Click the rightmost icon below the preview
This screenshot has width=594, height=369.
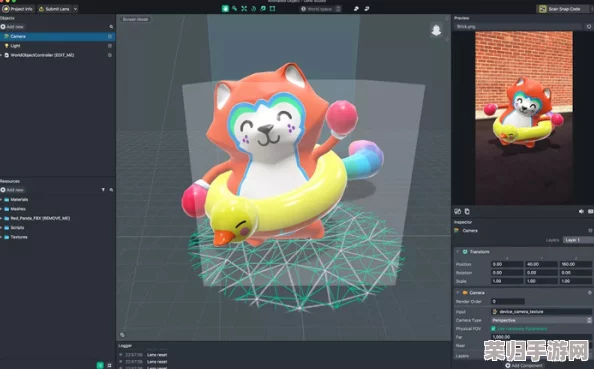pos(590,211)
